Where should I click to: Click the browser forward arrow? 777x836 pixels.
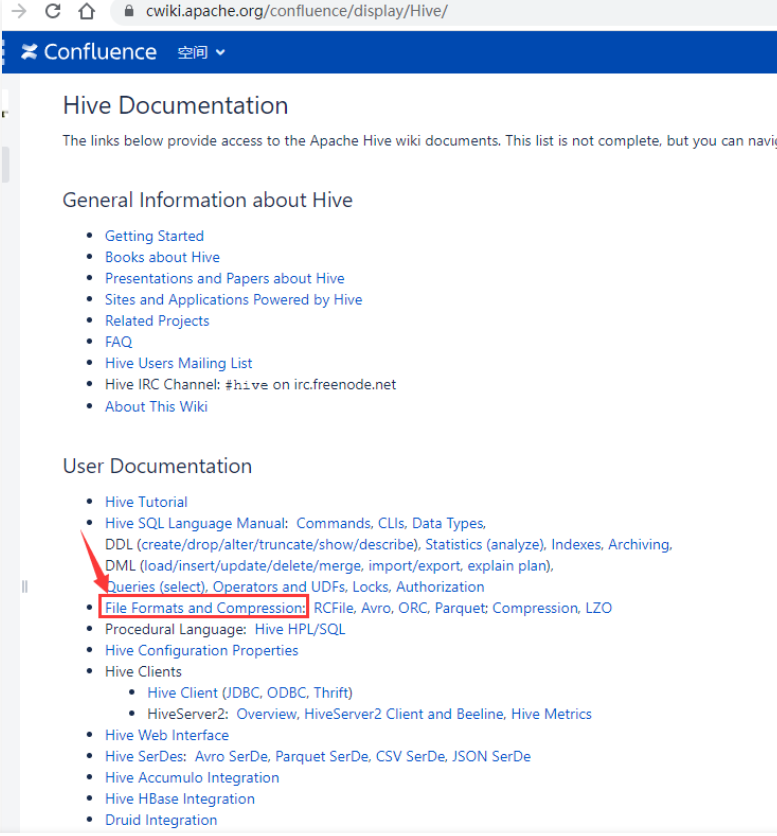click(19, 11)
